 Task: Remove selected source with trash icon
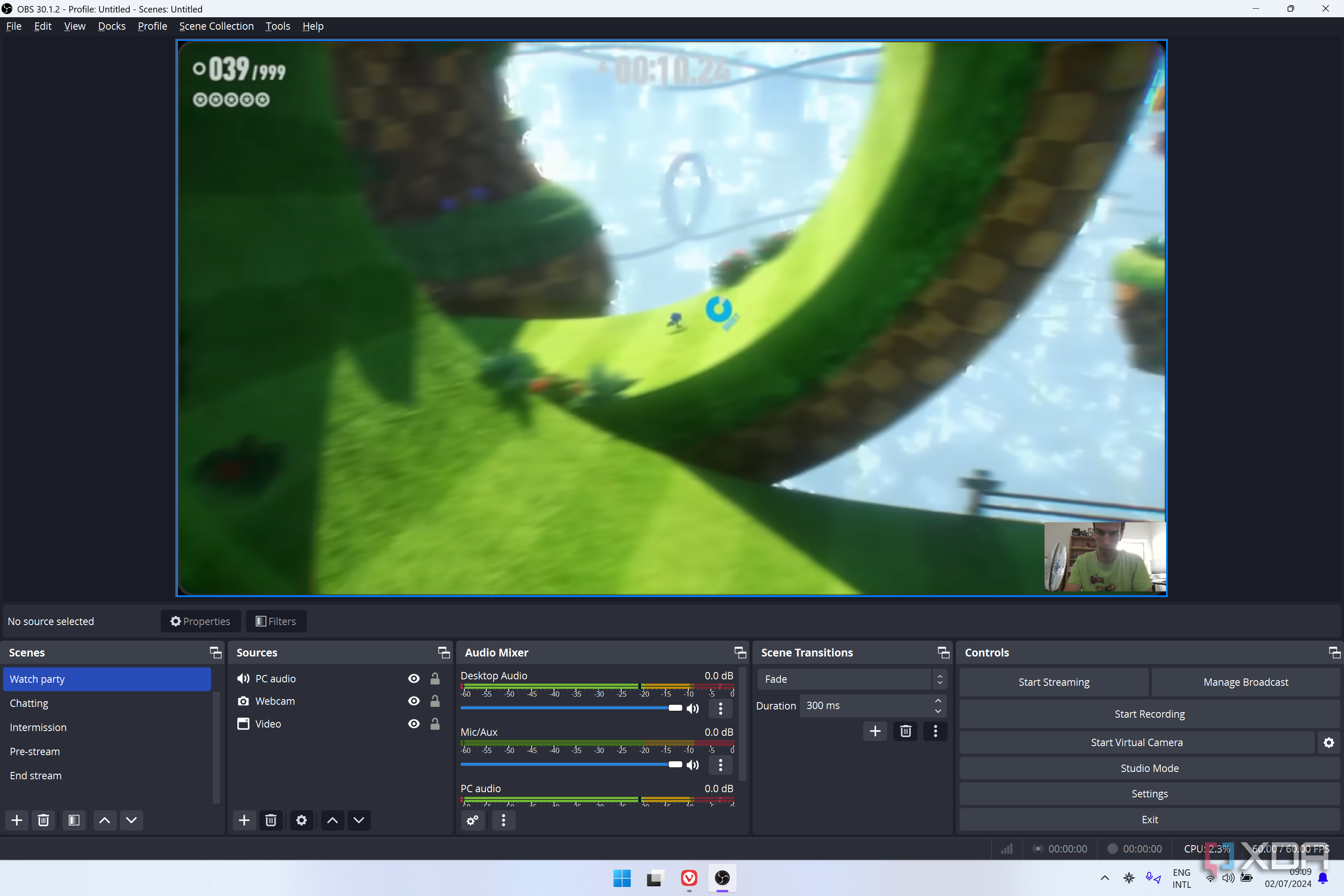[x=271, y=820]
